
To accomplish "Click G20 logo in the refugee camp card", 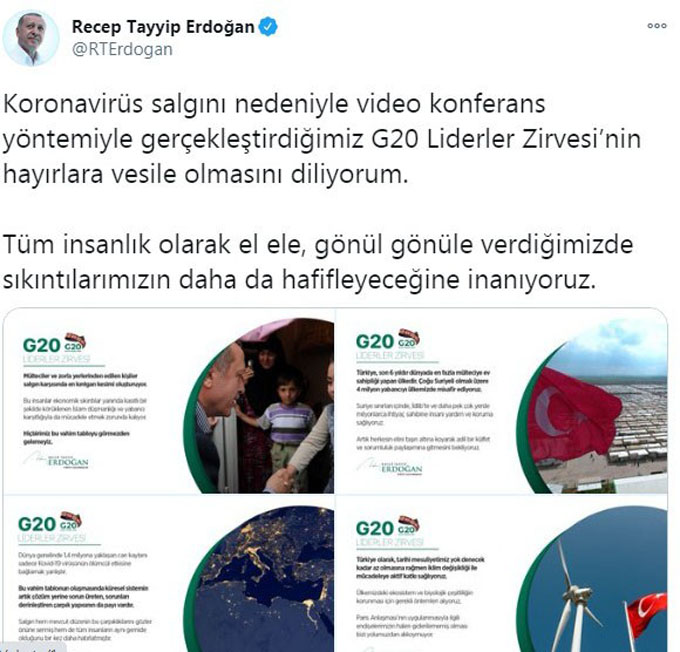I will tap(388, 340).
